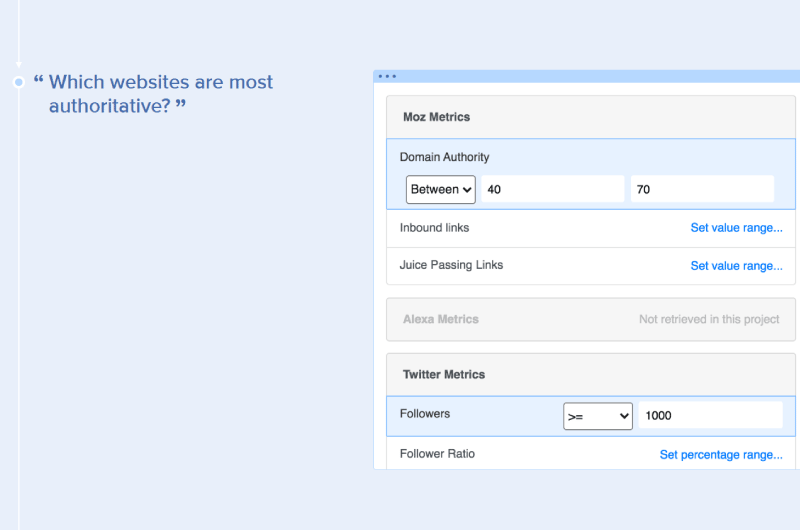Screen dimensions: 800x530
Task: Click the Domain Authority minimum field showing 40
Action: pyautogui.click(x=553, y=189)
